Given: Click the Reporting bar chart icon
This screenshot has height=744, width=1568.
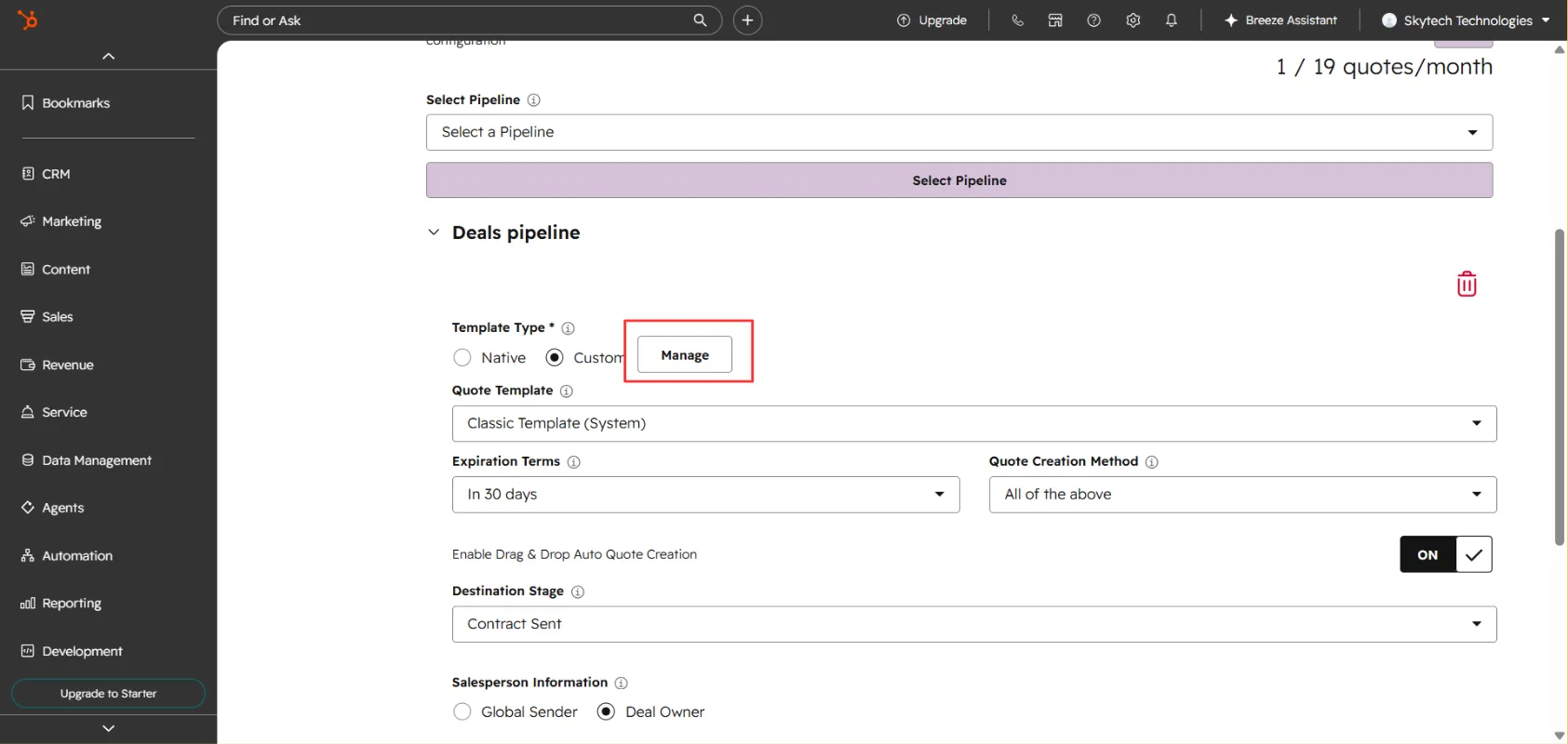Looking at the screenshot, I should (28, 604).
